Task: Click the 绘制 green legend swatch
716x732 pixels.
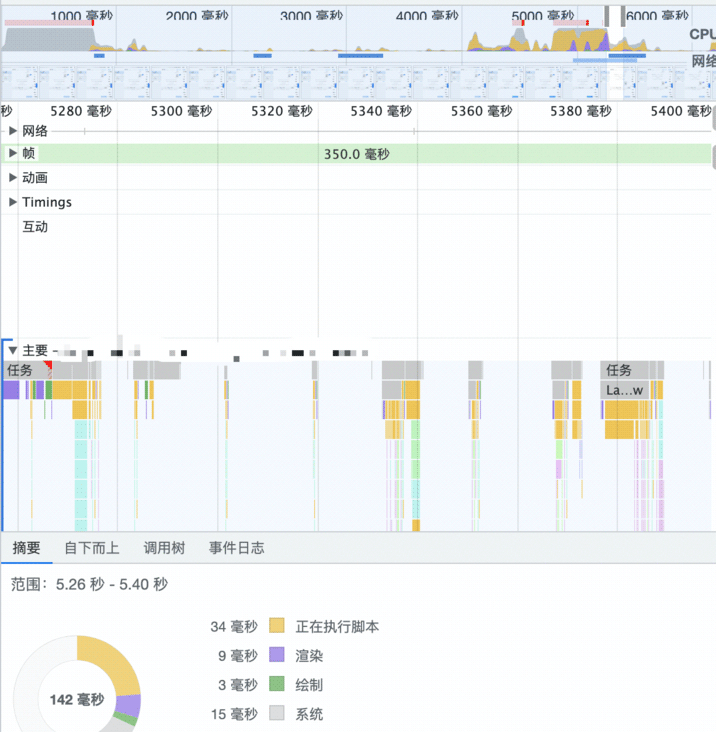Action: 277,684
